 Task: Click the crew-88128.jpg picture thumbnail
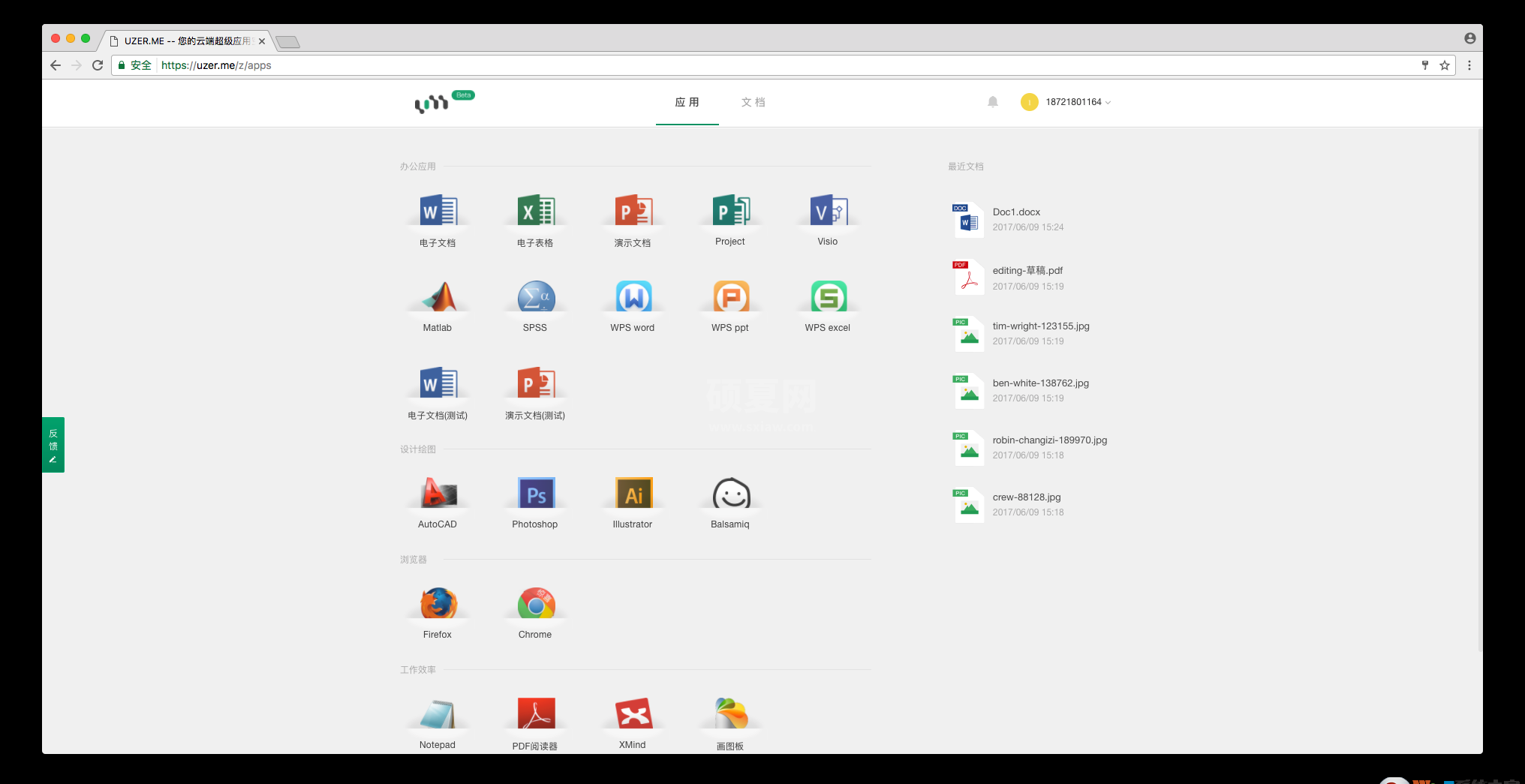(x=968, y=505)
